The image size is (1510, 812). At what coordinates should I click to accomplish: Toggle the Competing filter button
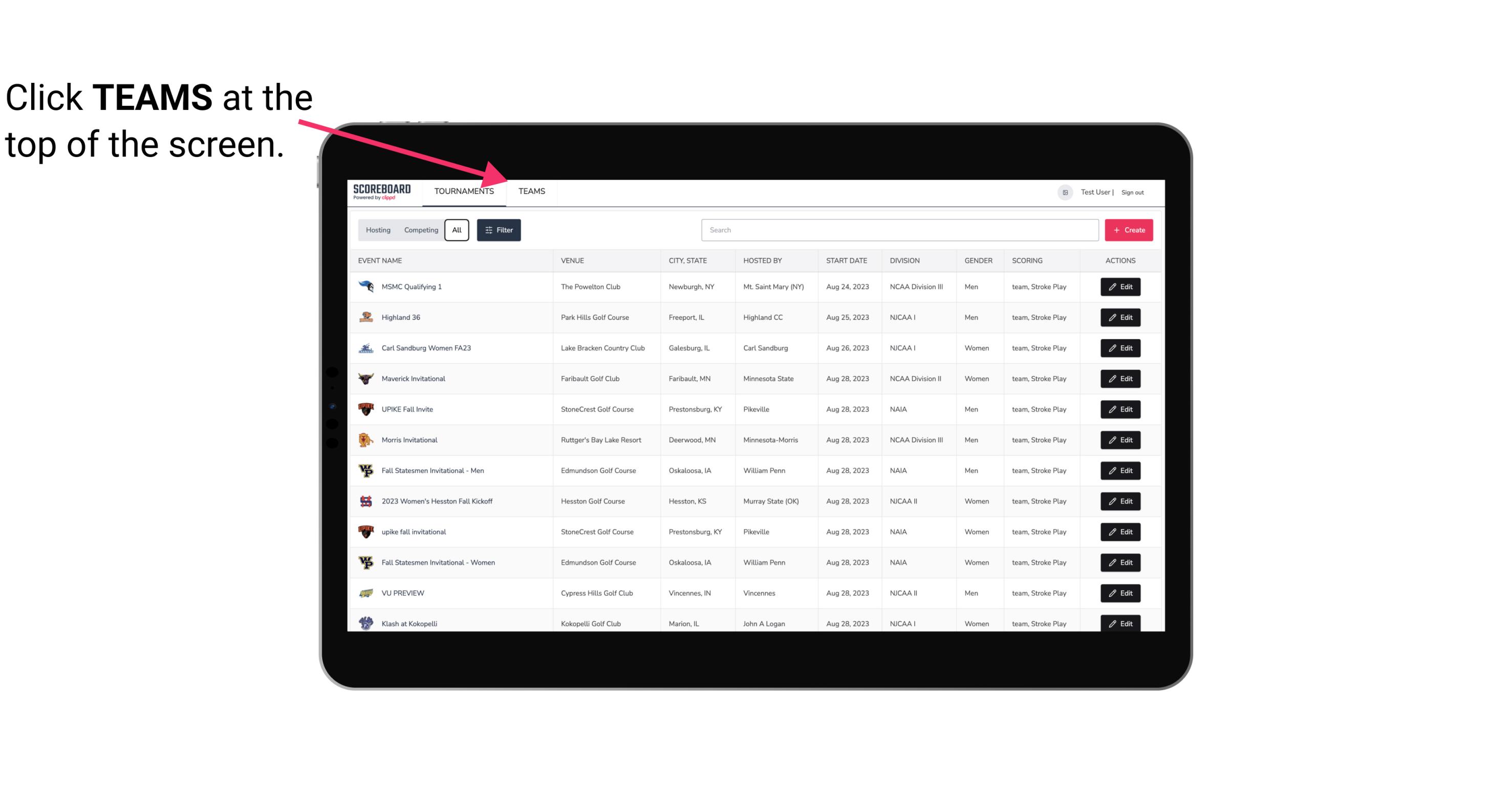pos(419,230)
